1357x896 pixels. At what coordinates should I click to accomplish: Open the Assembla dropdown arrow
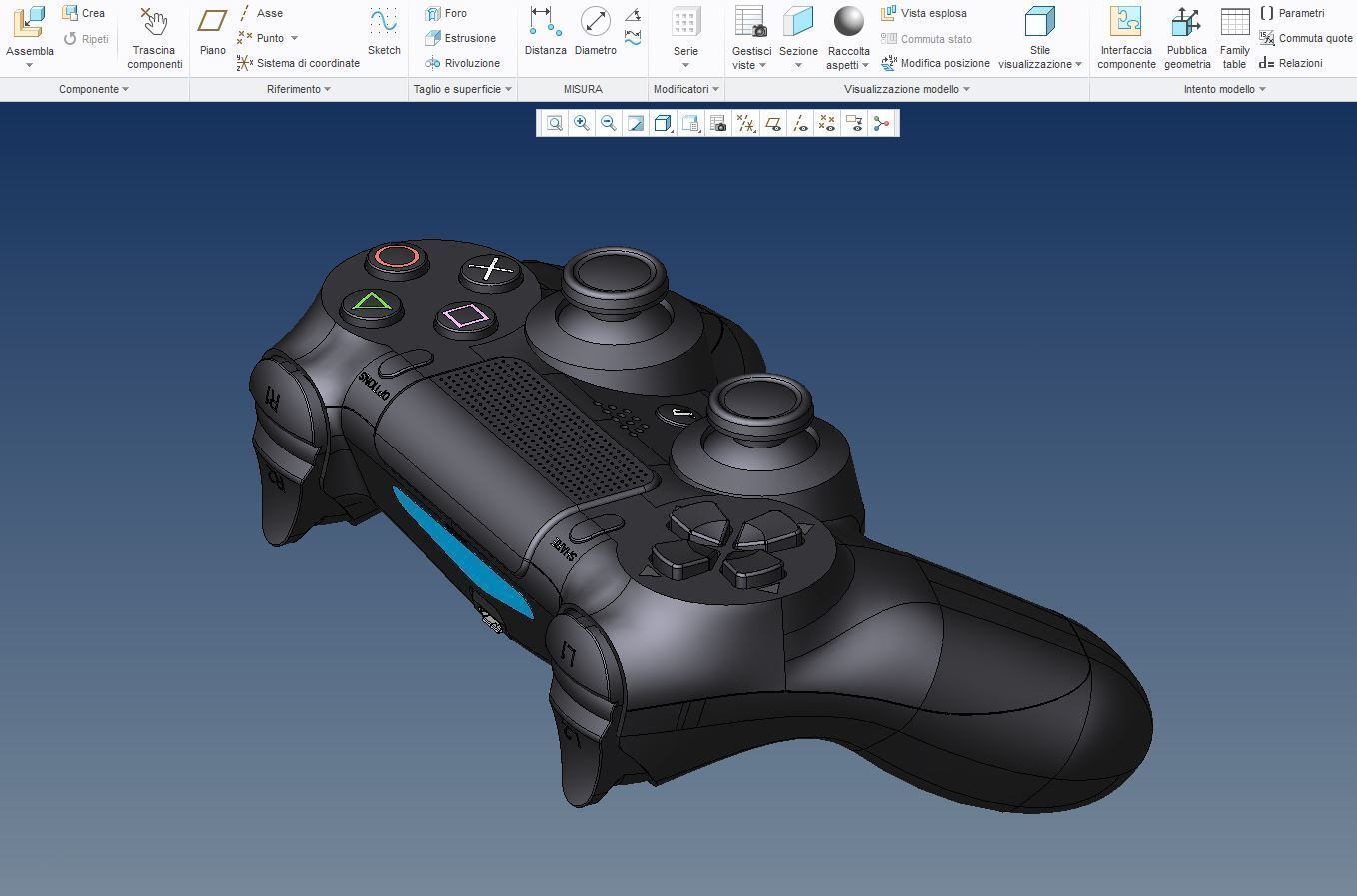pos(30,65)
